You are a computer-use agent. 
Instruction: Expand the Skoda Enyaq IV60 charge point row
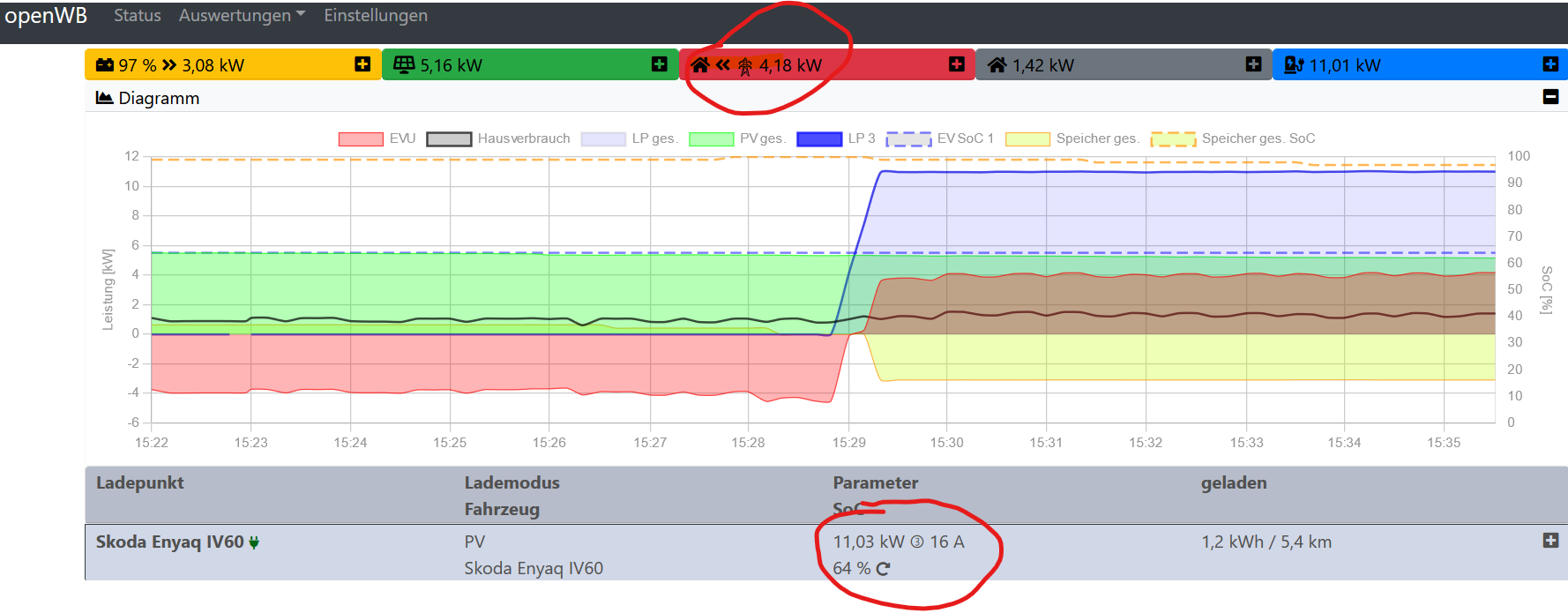tap(1550, 541)
